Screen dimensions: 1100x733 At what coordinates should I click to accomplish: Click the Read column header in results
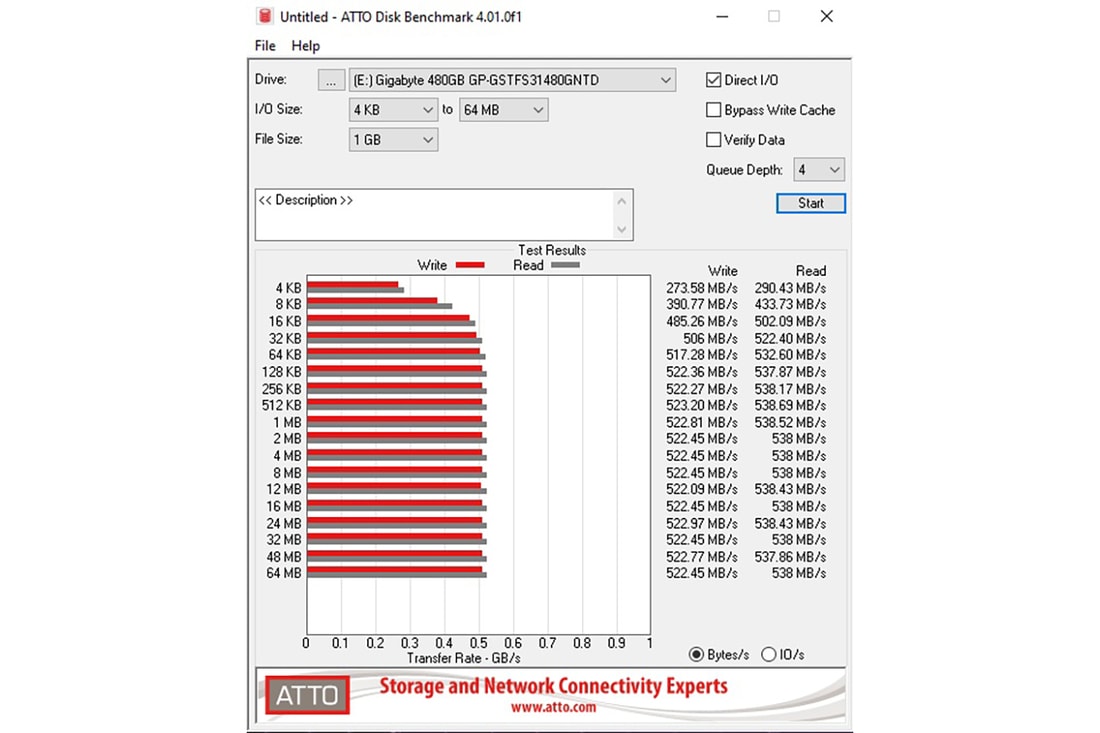811,271
